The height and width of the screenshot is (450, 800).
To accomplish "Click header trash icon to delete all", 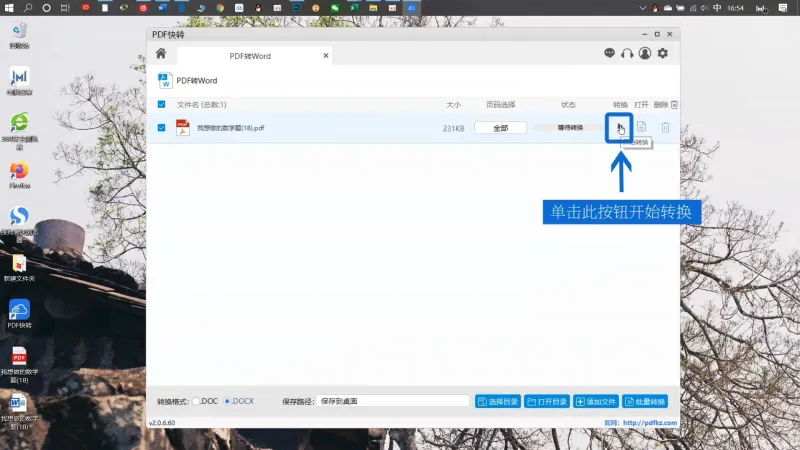I will 674,105.
